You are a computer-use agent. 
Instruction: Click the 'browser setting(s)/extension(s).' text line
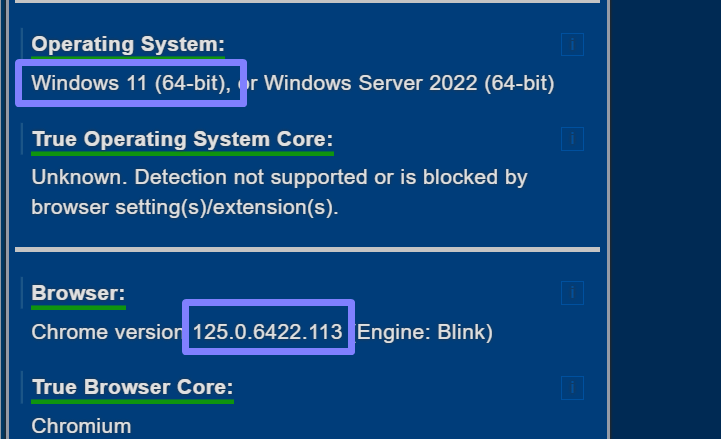click(185, 208)
